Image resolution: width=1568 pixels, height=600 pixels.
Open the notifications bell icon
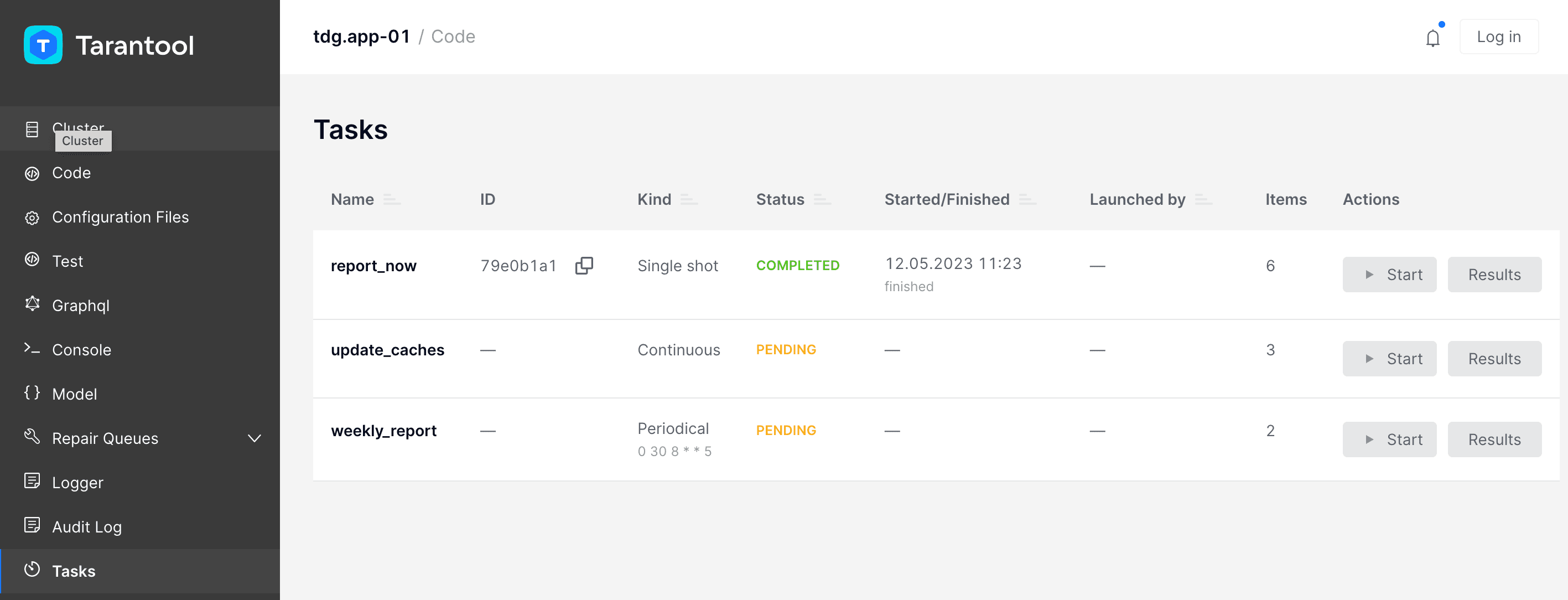click(x=1432, y=38)
